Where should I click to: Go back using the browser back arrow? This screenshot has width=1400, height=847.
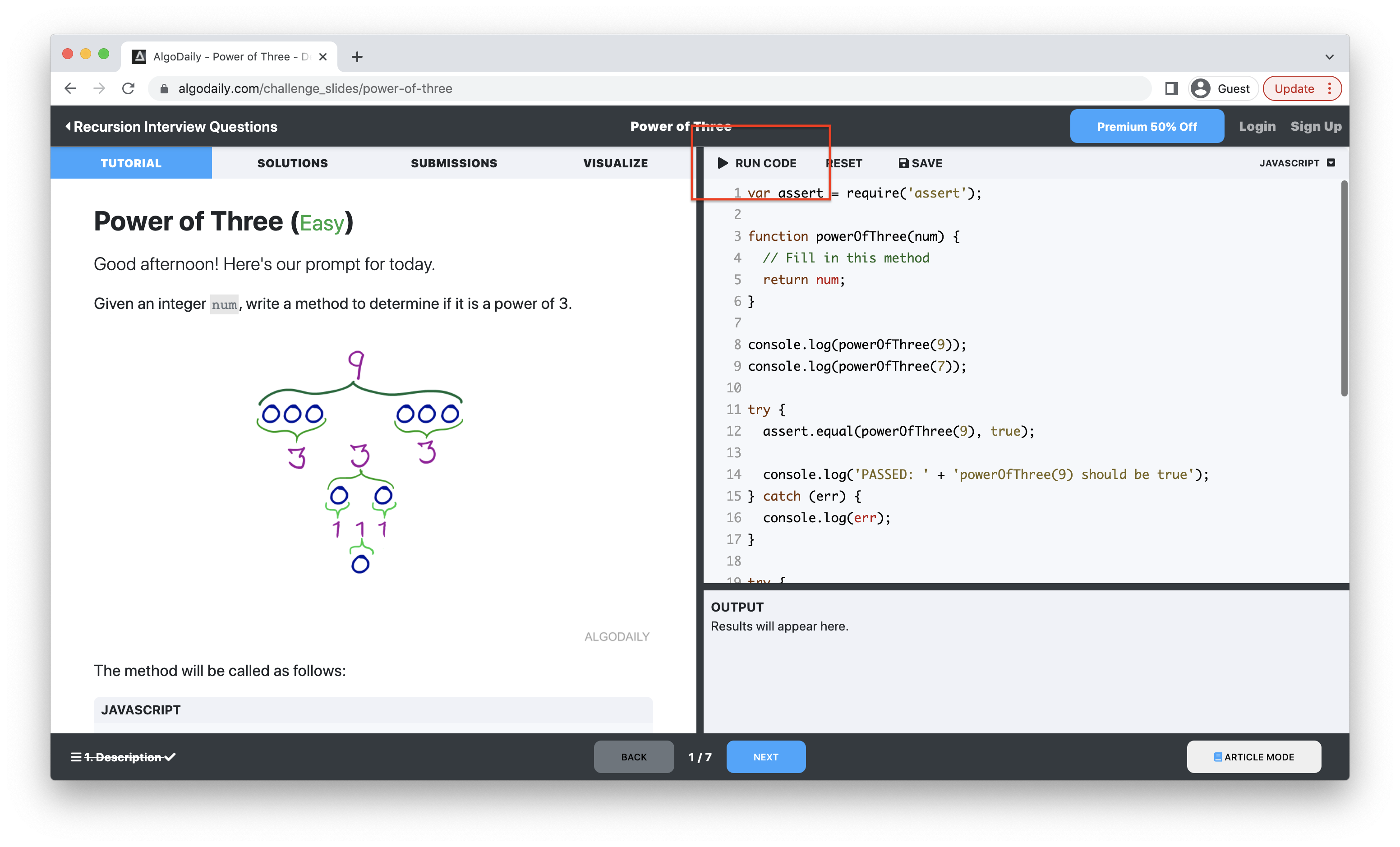point(70,88)
